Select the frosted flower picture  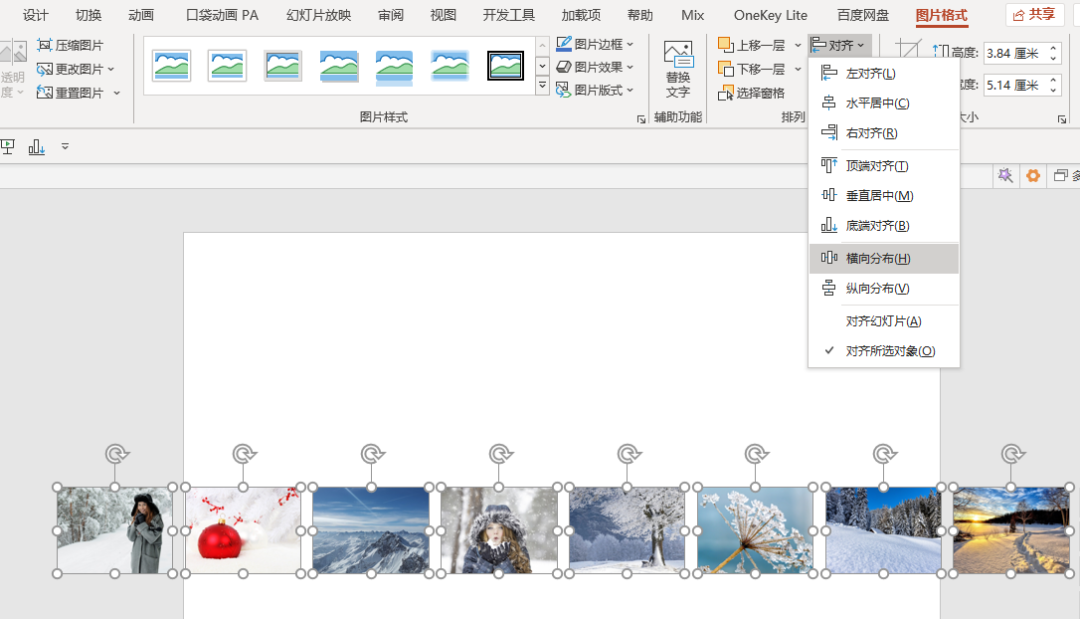click(x=755, y=530)
